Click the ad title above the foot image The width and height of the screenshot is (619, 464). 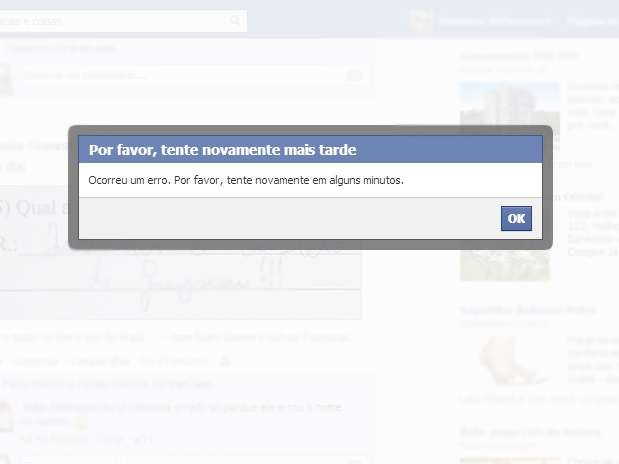coord(528,310)
